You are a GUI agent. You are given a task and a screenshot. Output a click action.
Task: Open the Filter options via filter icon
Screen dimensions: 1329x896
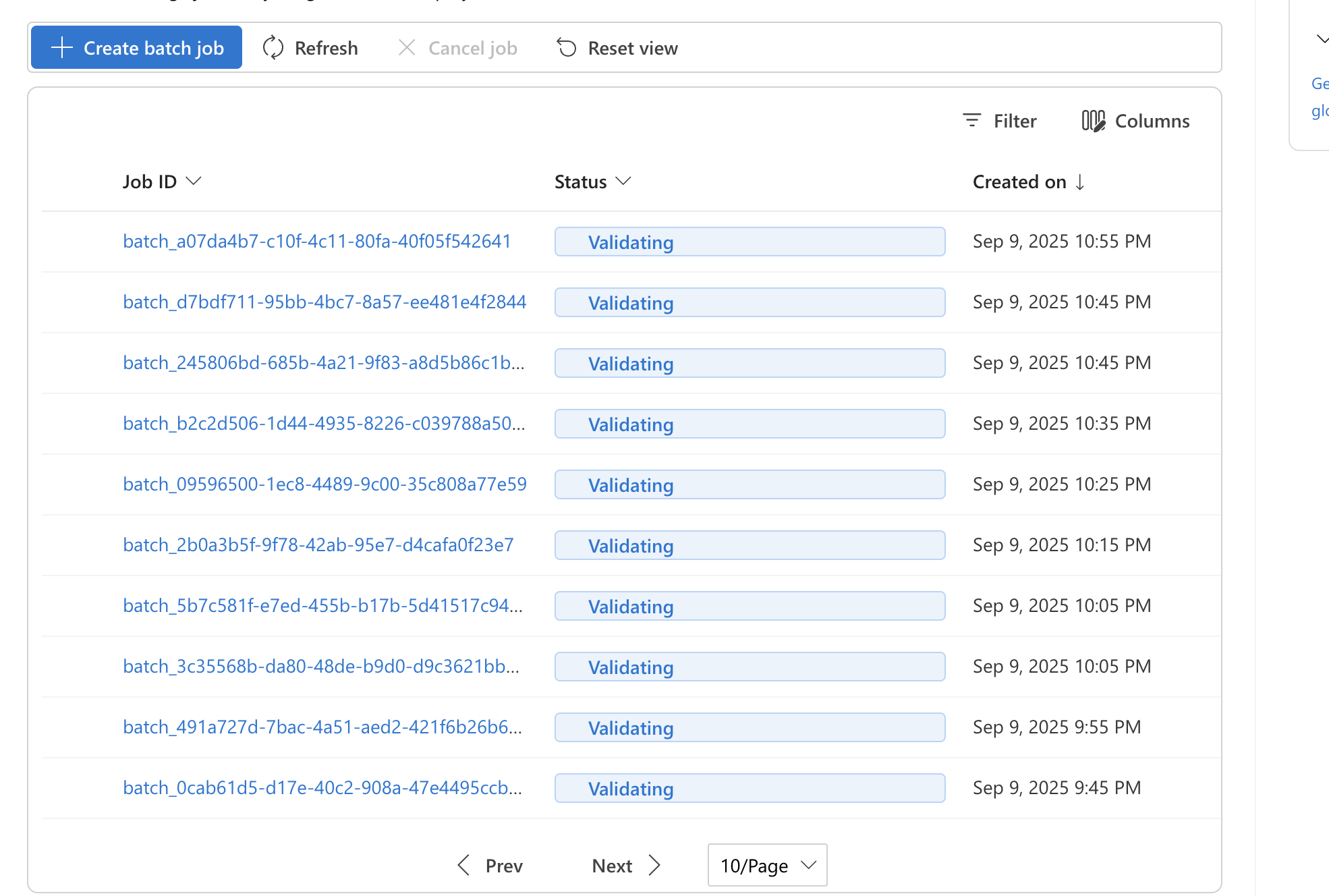point(971,121)
